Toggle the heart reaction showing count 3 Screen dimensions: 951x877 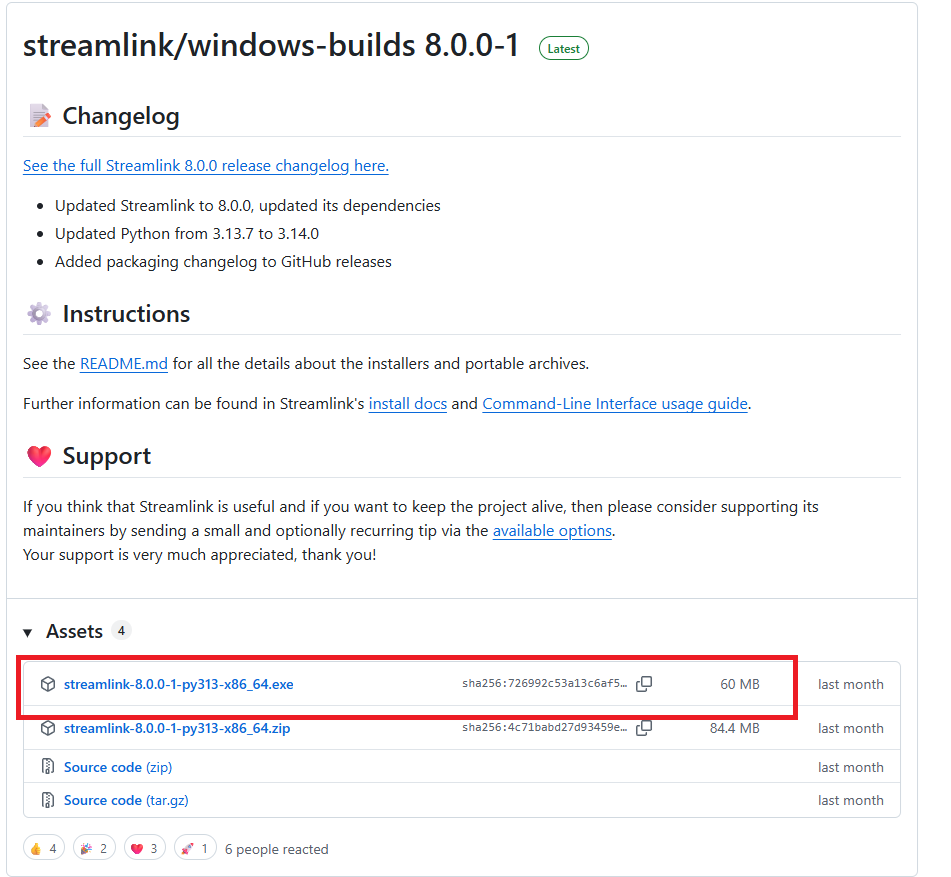coord(144,847)
